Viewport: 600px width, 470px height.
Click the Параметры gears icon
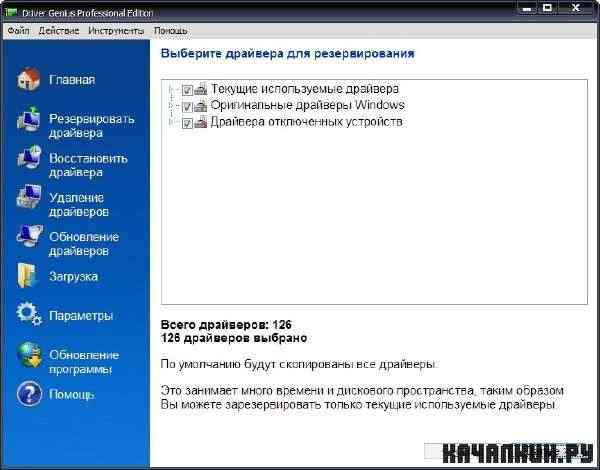click(x=29, y=314)
